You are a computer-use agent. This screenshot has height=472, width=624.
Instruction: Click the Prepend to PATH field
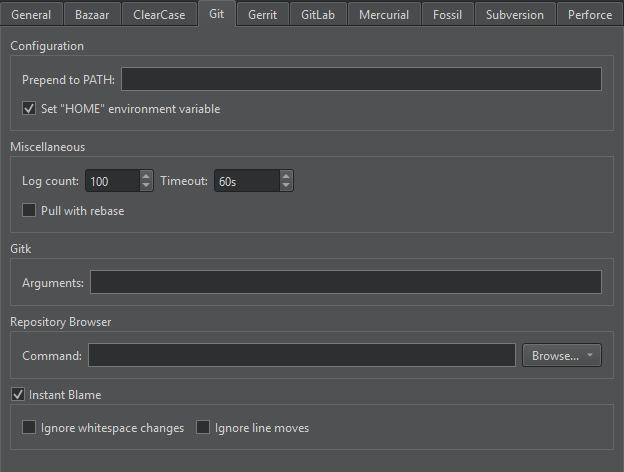(361, 79)
